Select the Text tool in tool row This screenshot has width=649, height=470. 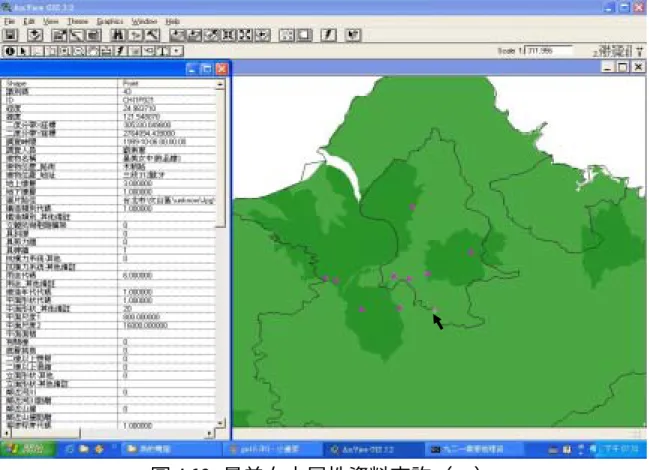[162, 51]
